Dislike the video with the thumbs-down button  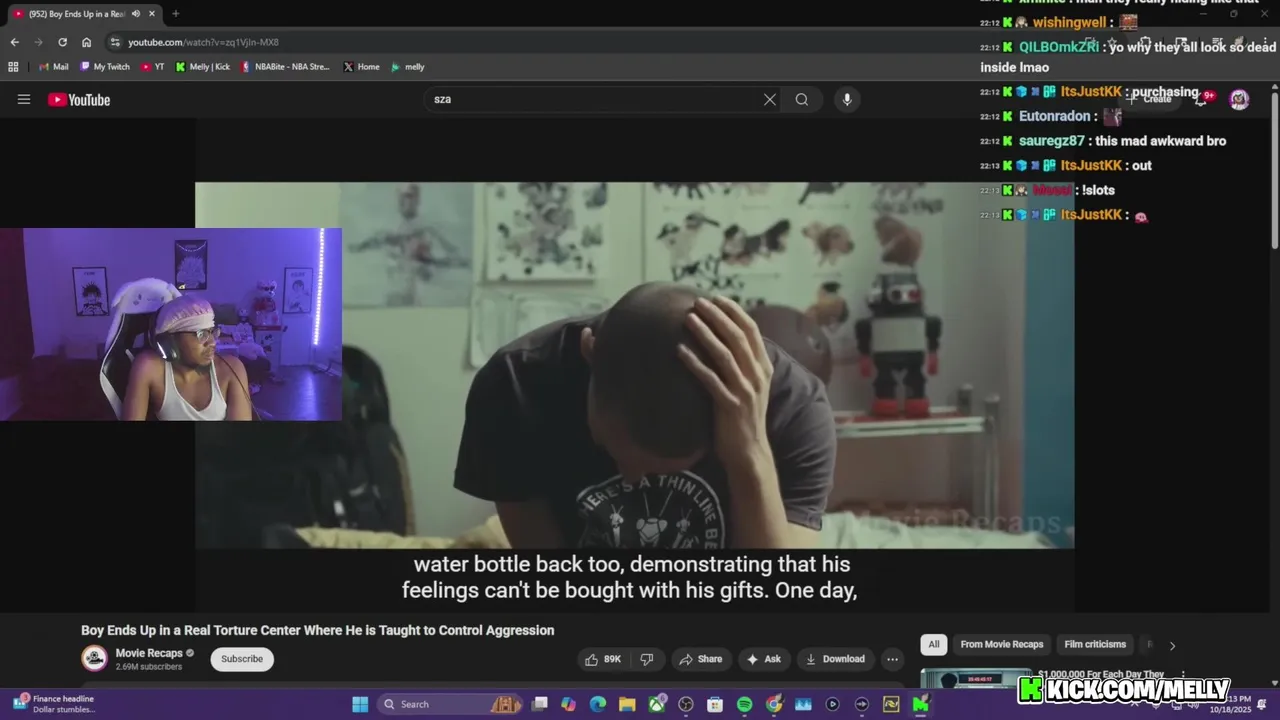coord(647,659)
